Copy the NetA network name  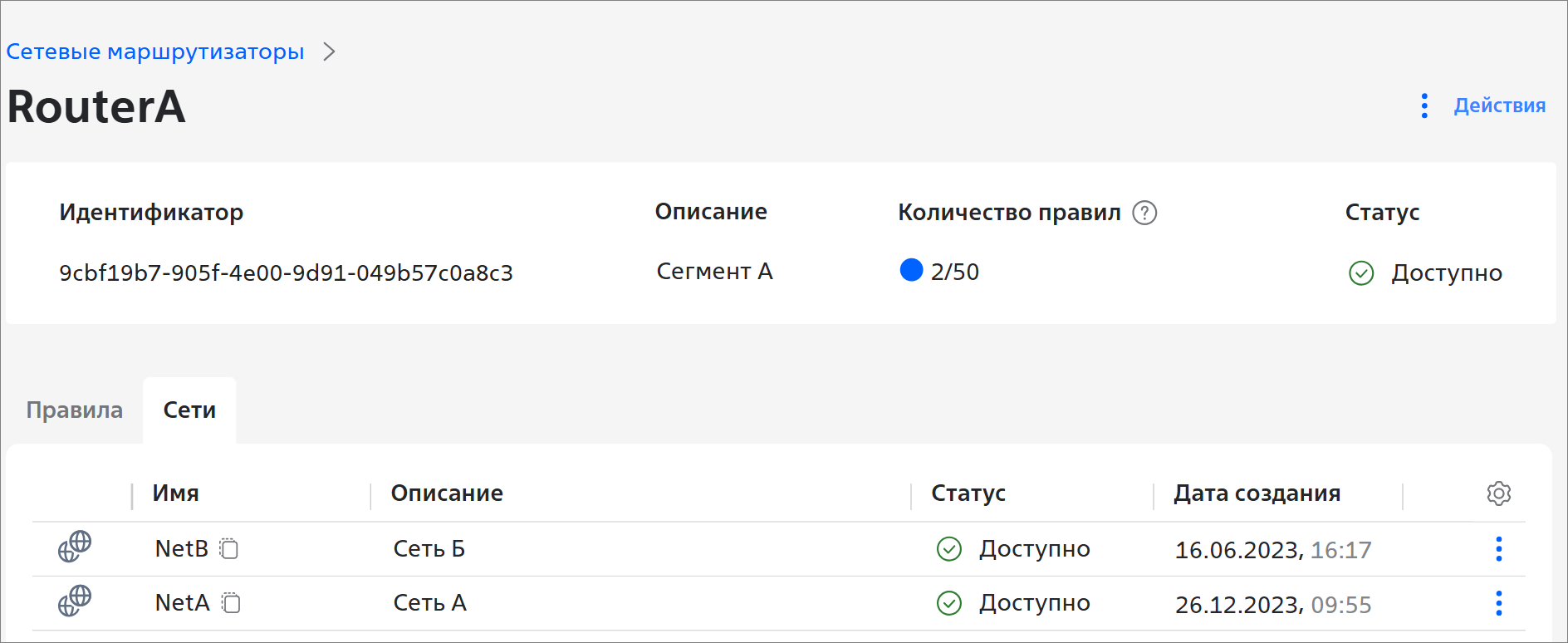tap(231, 602)
